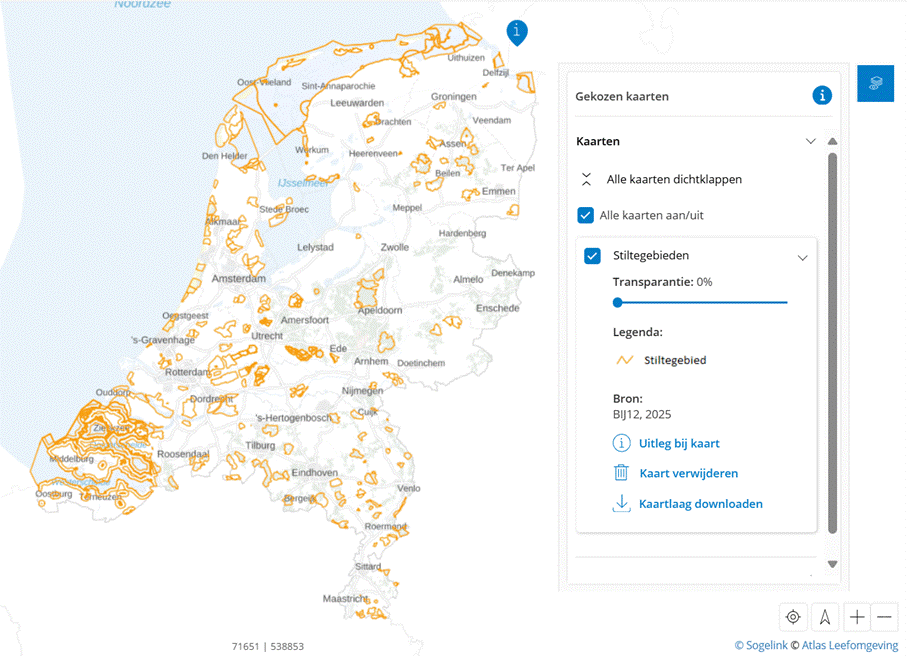This screenshot has width=907, height=656.
Task: Click the blue info marker on map
Action: tap(516, 32)
